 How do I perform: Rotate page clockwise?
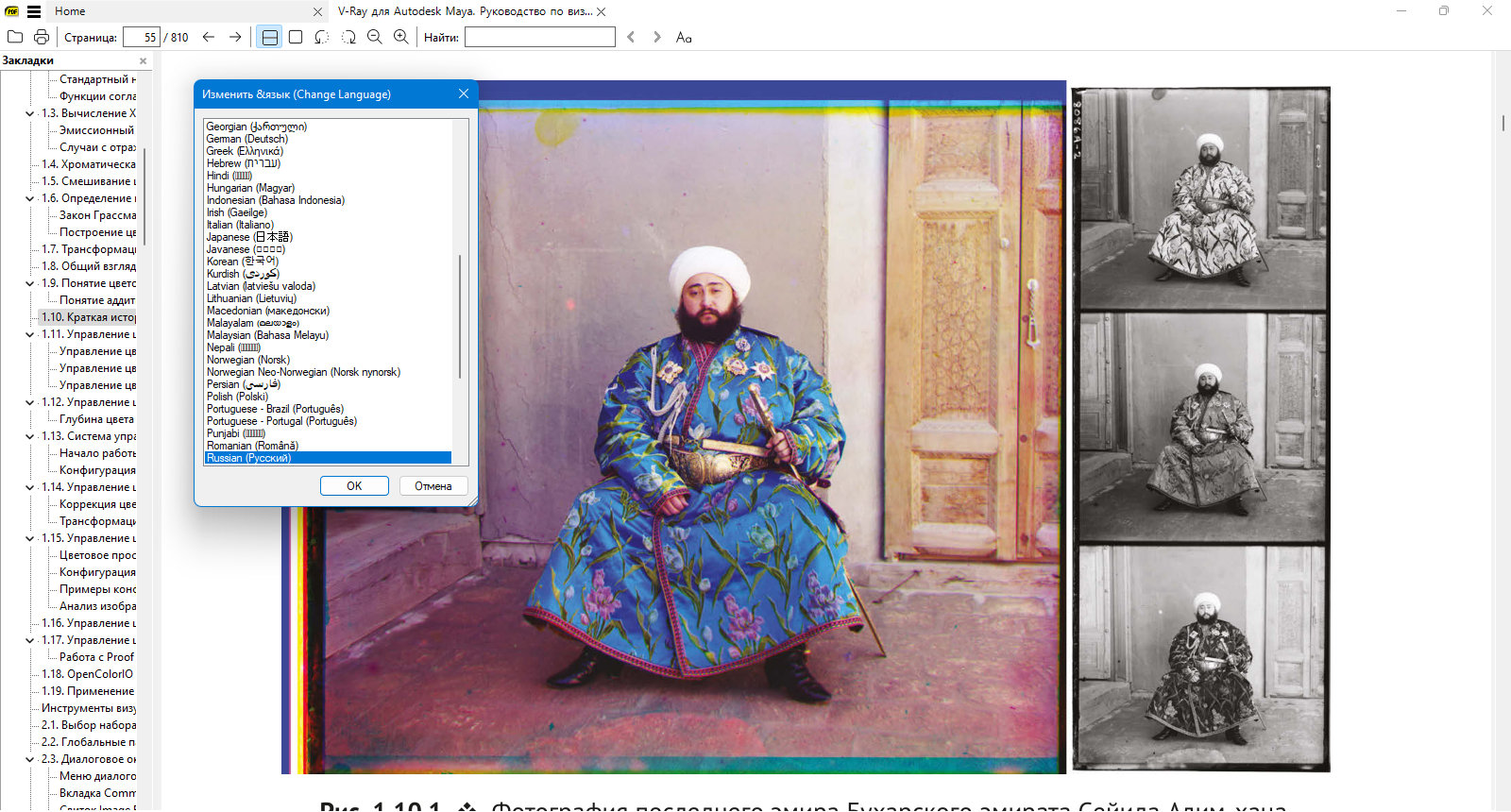tap(348, 37)
